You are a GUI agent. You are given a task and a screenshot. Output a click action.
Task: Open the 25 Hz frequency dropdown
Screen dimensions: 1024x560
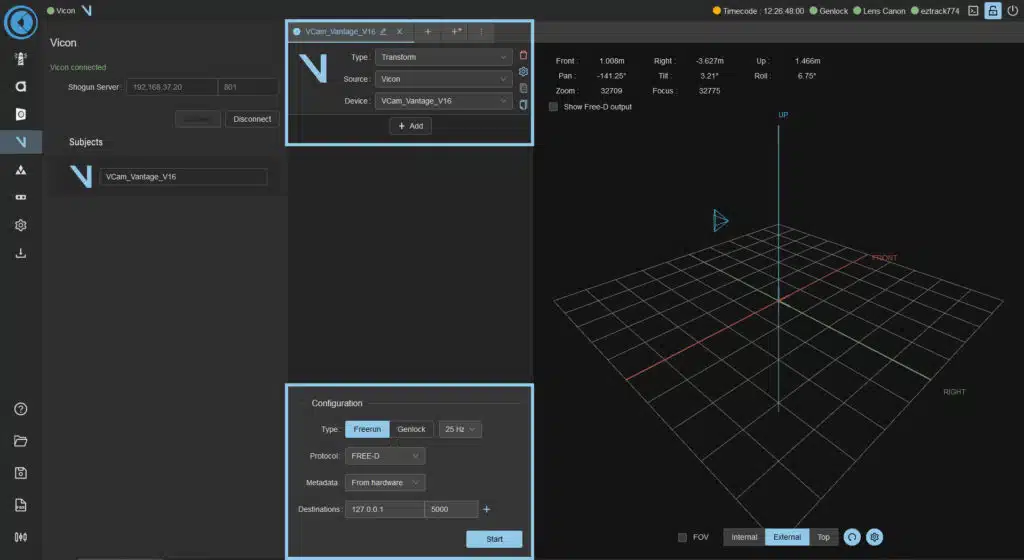461,429
